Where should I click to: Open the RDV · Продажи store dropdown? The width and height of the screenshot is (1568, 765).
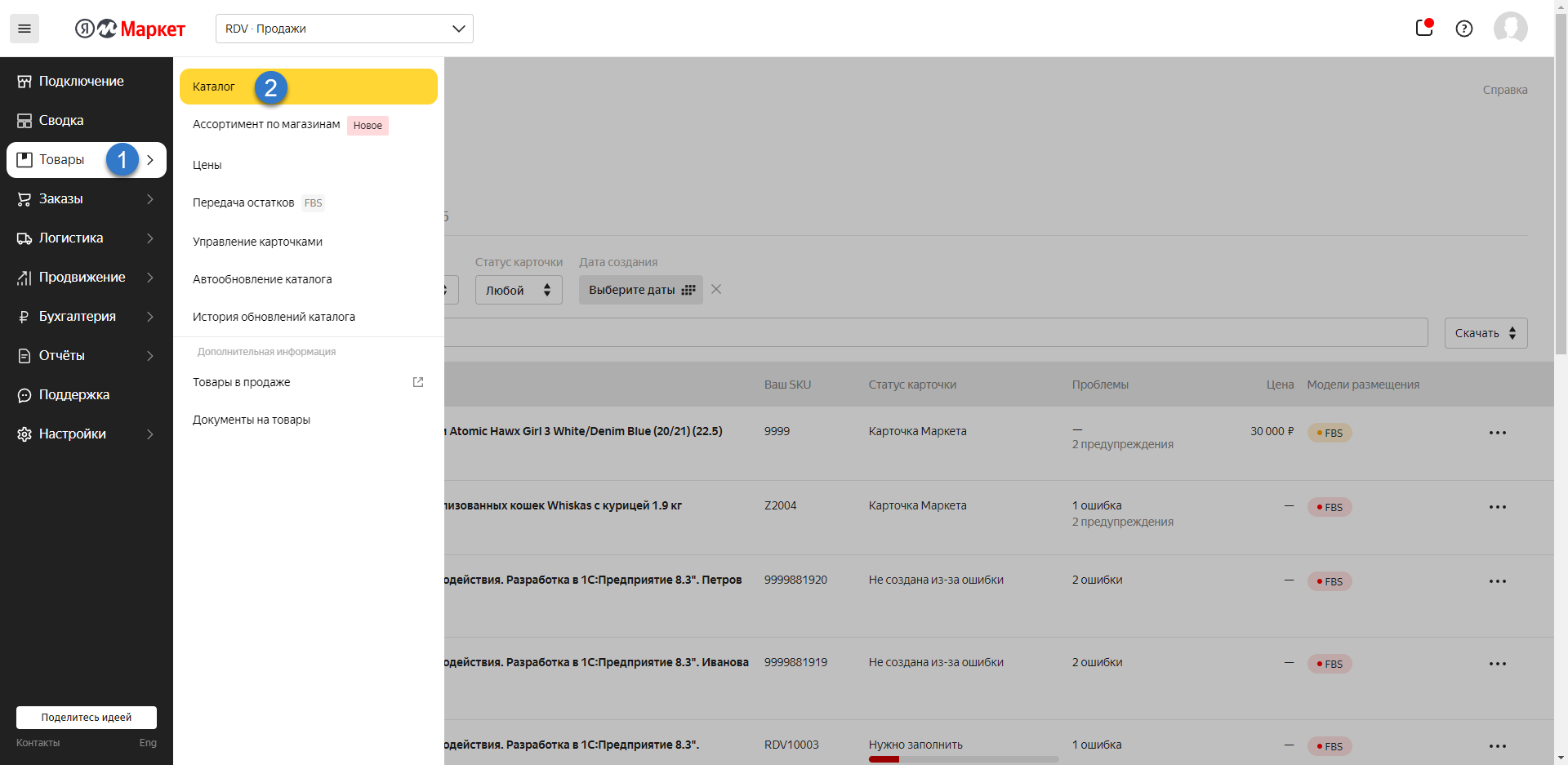344,29
